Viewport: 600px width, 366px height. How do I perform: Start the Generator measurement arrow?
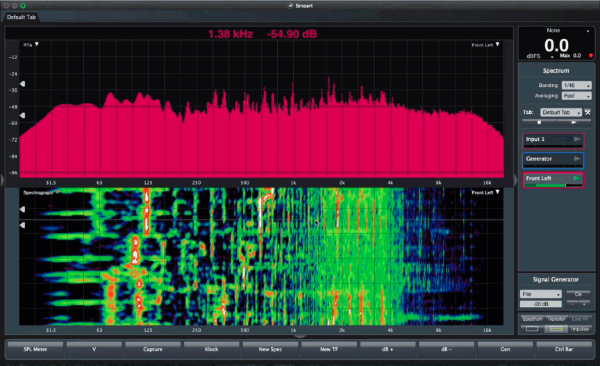click(577, 158)
